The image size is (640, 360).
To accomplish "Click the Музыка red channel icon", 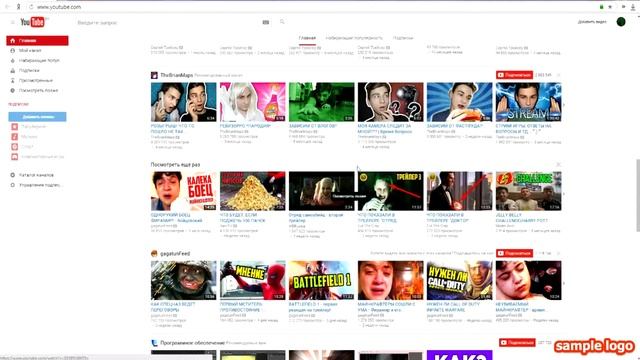I will point(15,137).
